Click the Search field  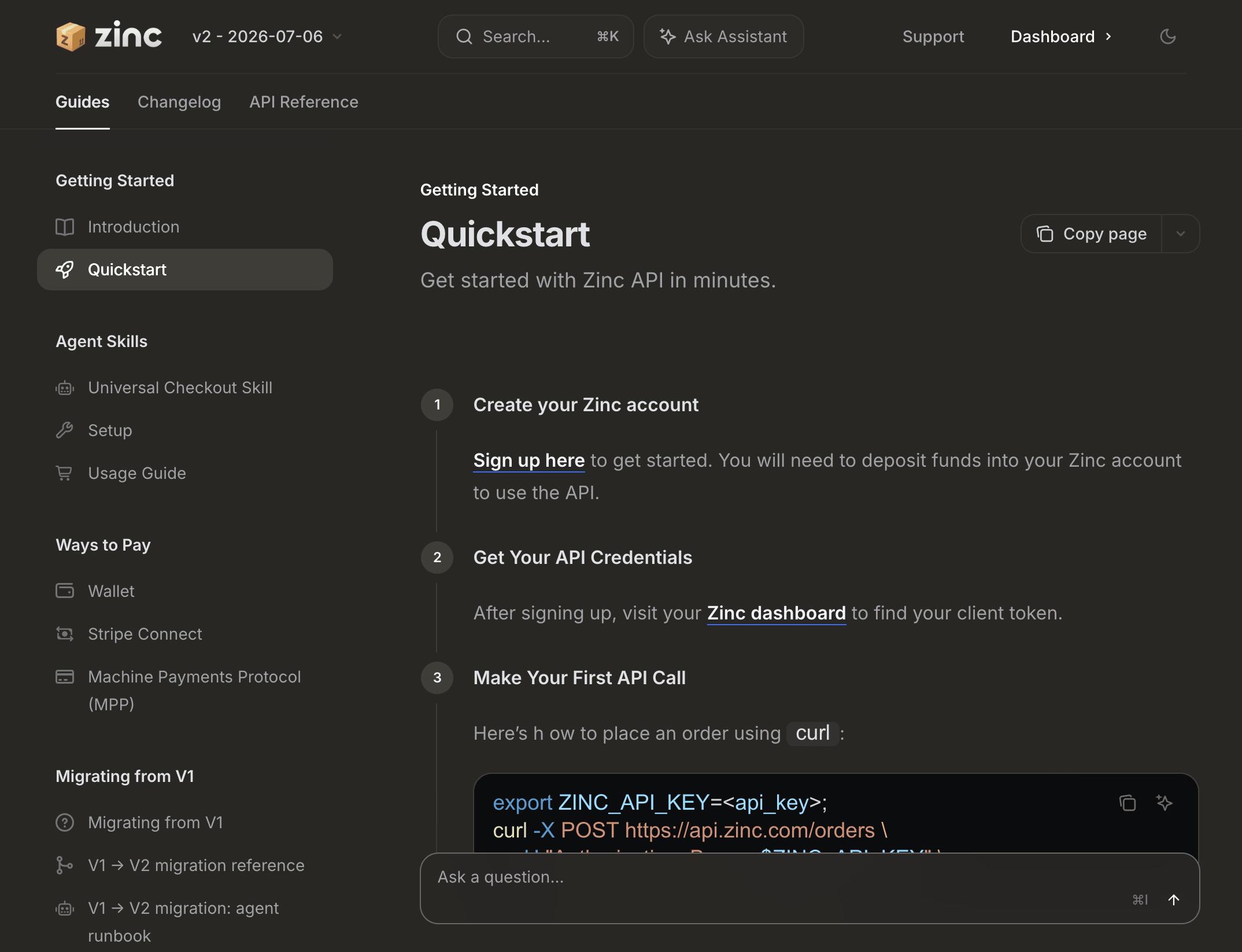tap(535, 36)
